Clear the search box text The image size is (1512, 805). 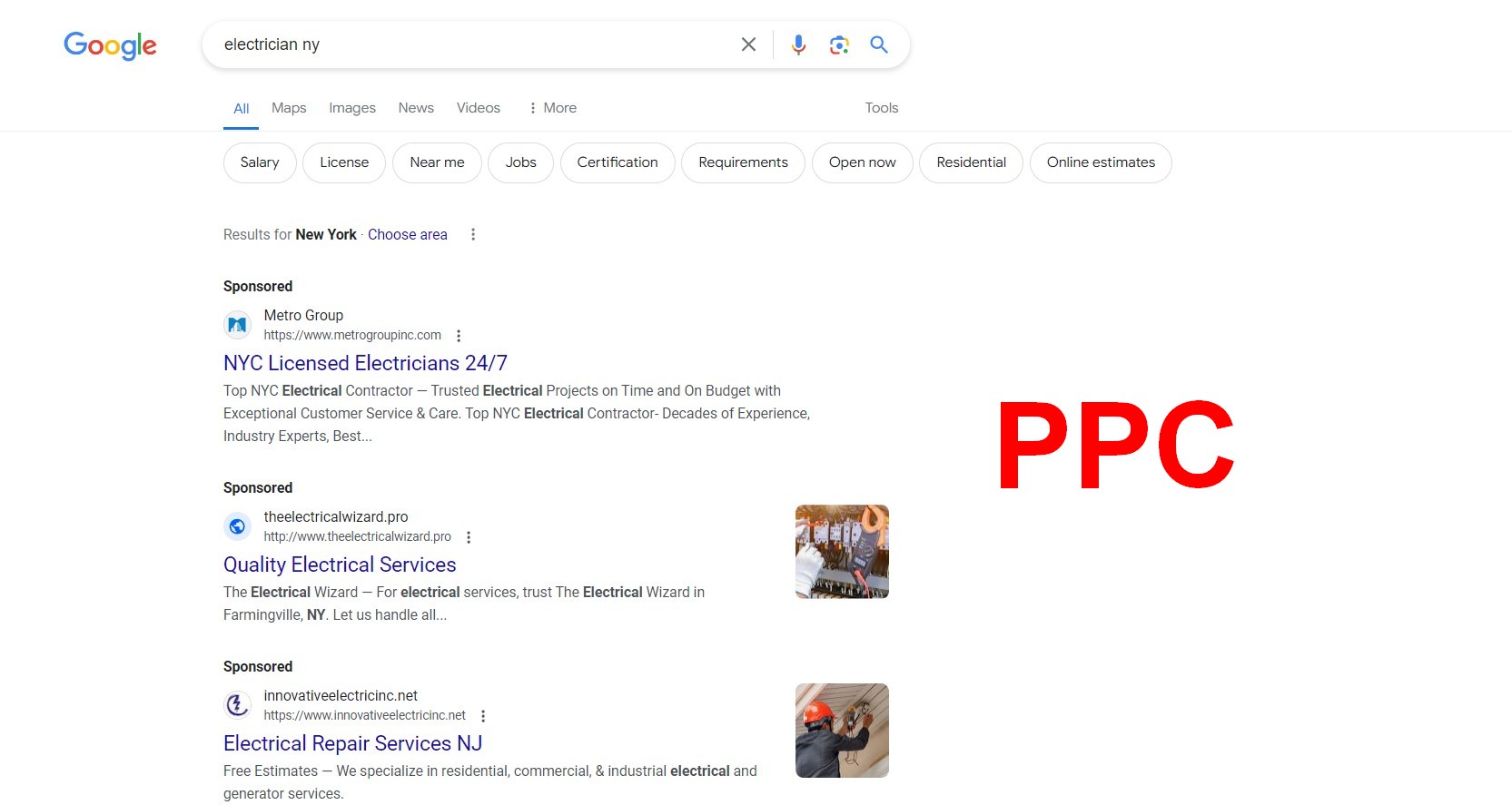coord(748,44)
